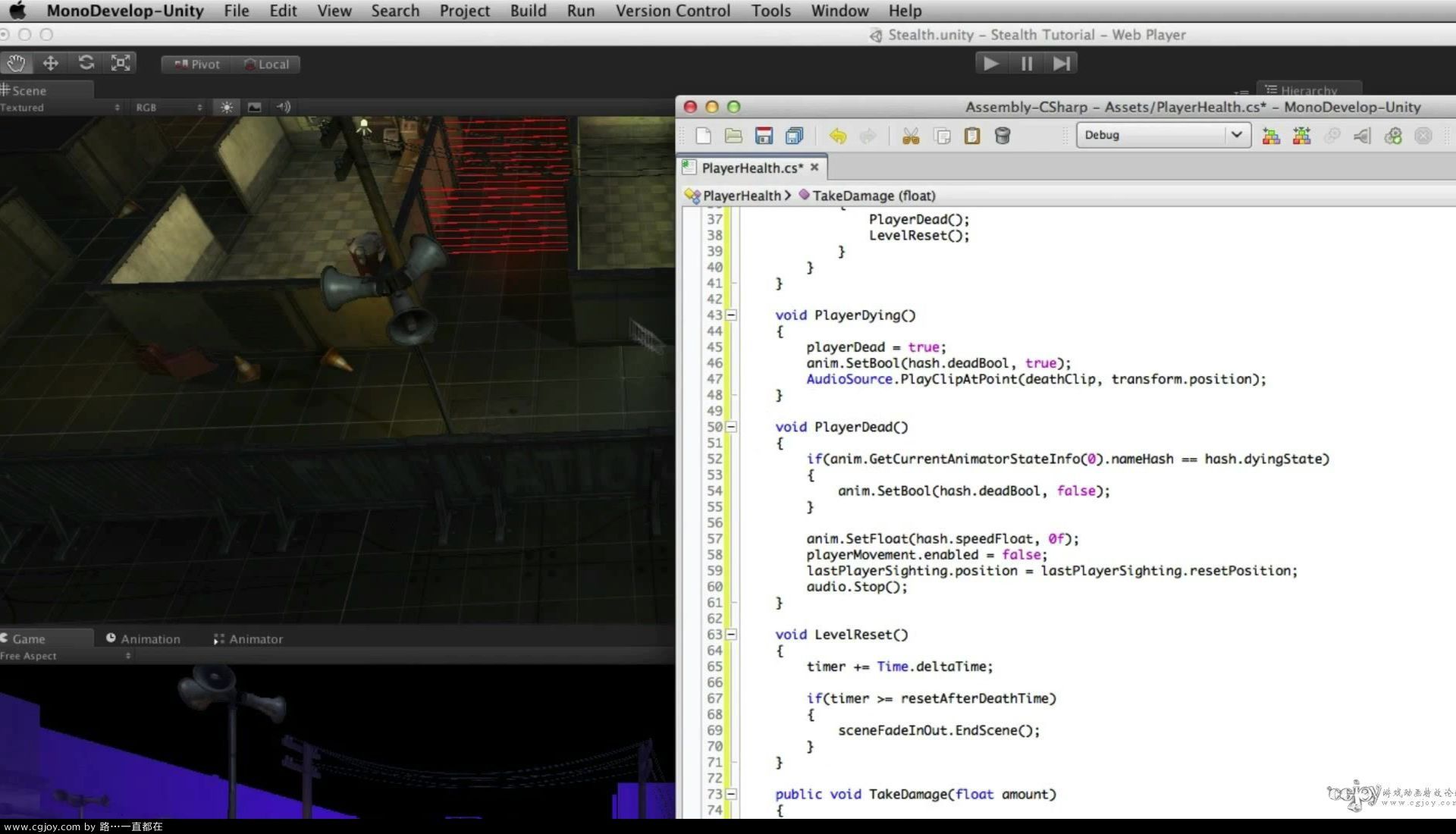Open the Edit menu
The image size is (1456, 834).
[283, 11]
